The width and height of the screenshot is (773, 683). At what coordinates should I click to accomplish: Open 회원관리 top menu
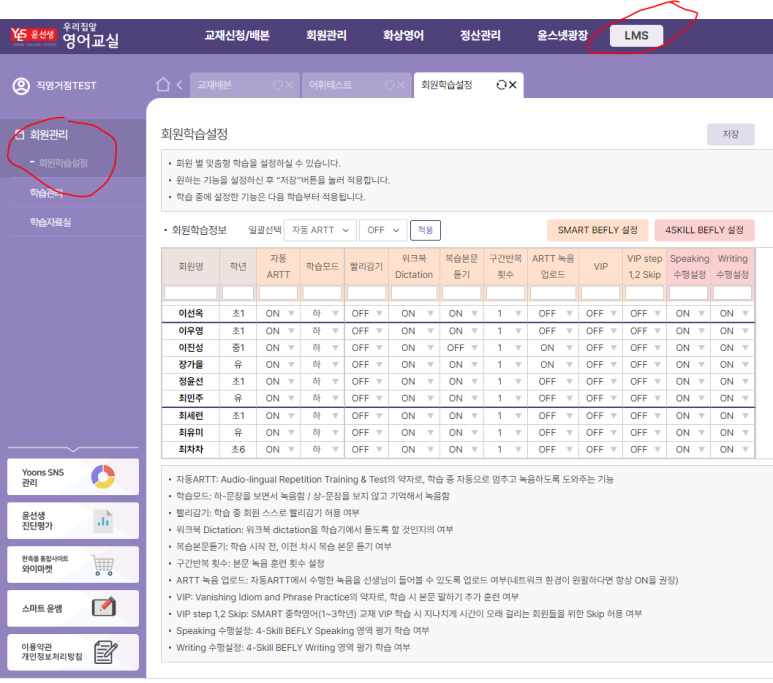point(326,36)
